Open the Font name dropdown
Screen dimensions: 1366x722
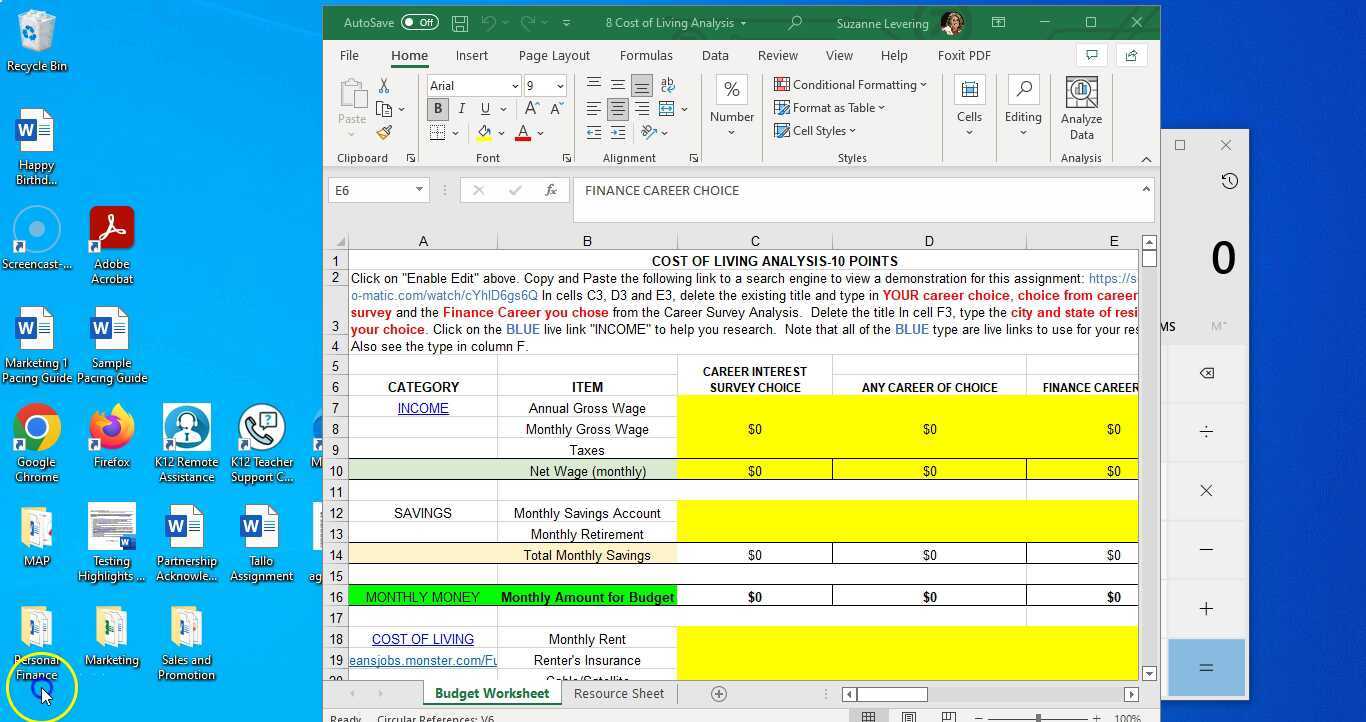(515, 85)
